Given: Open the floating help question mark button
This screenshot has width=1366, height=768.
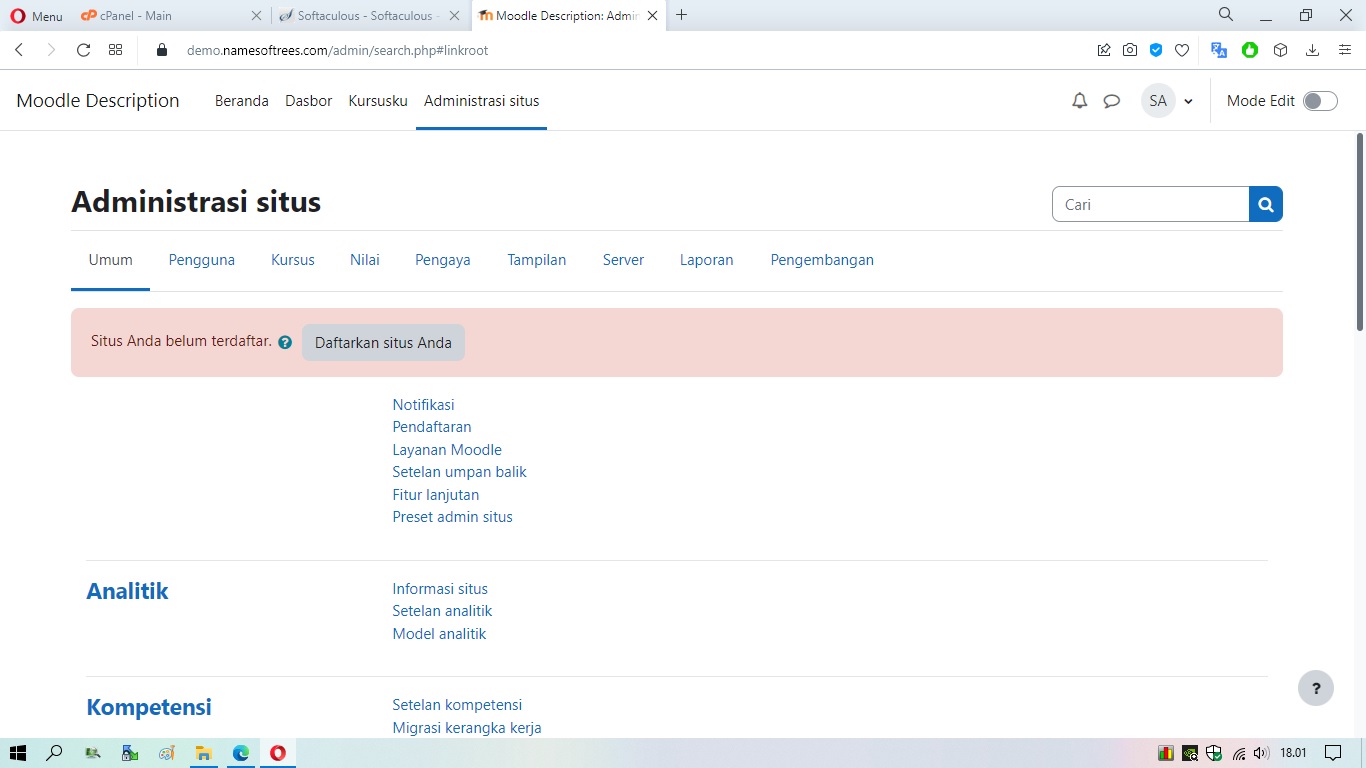Looking at the screenshot, I should pos(1316,688).
